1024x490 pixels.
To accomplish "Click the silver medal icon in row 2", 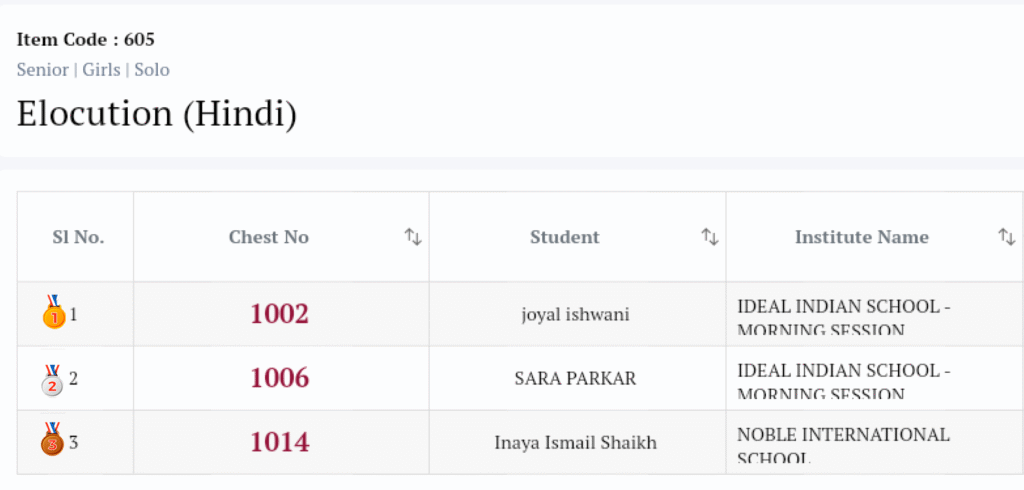I will pos(53,378).
